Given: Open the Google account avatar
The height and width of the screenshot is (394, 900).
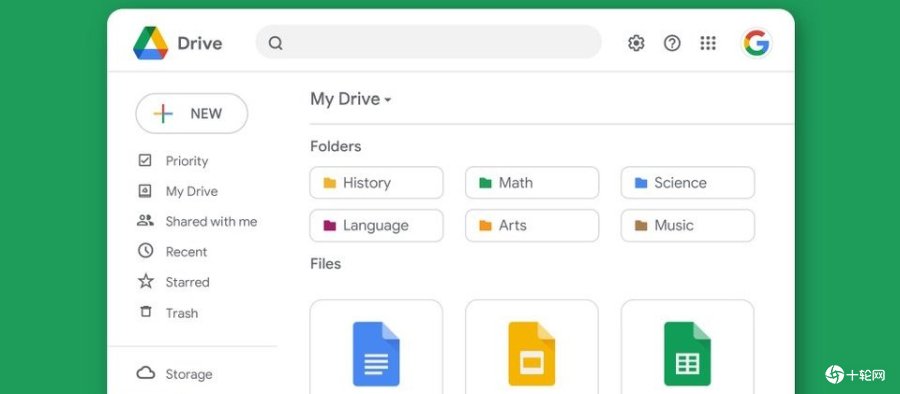Looking at the screenshot, I should (757, 43).
